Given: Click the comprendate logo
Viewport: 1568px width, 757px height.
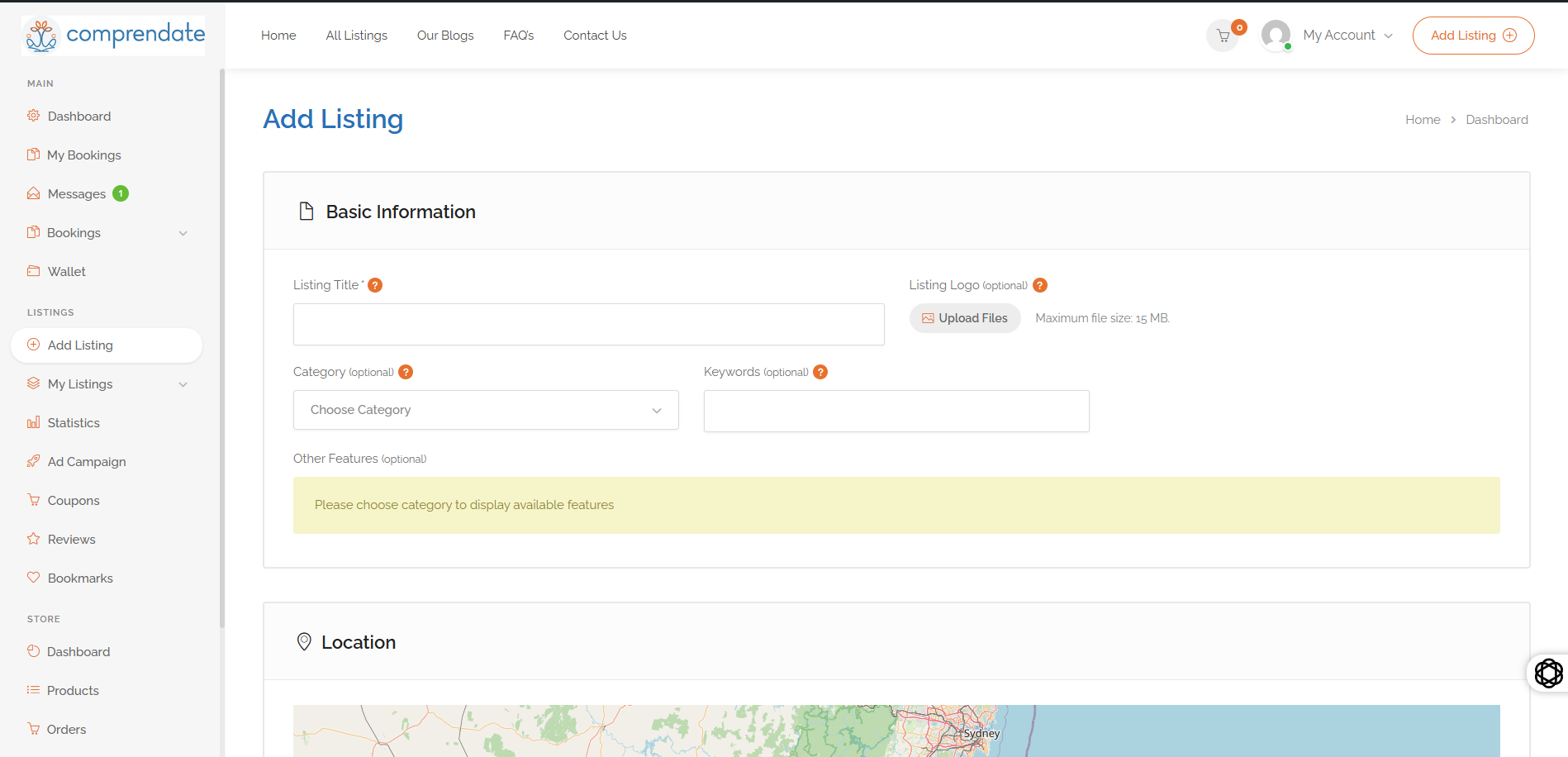Looking at the screenshot, I should 114,36.
